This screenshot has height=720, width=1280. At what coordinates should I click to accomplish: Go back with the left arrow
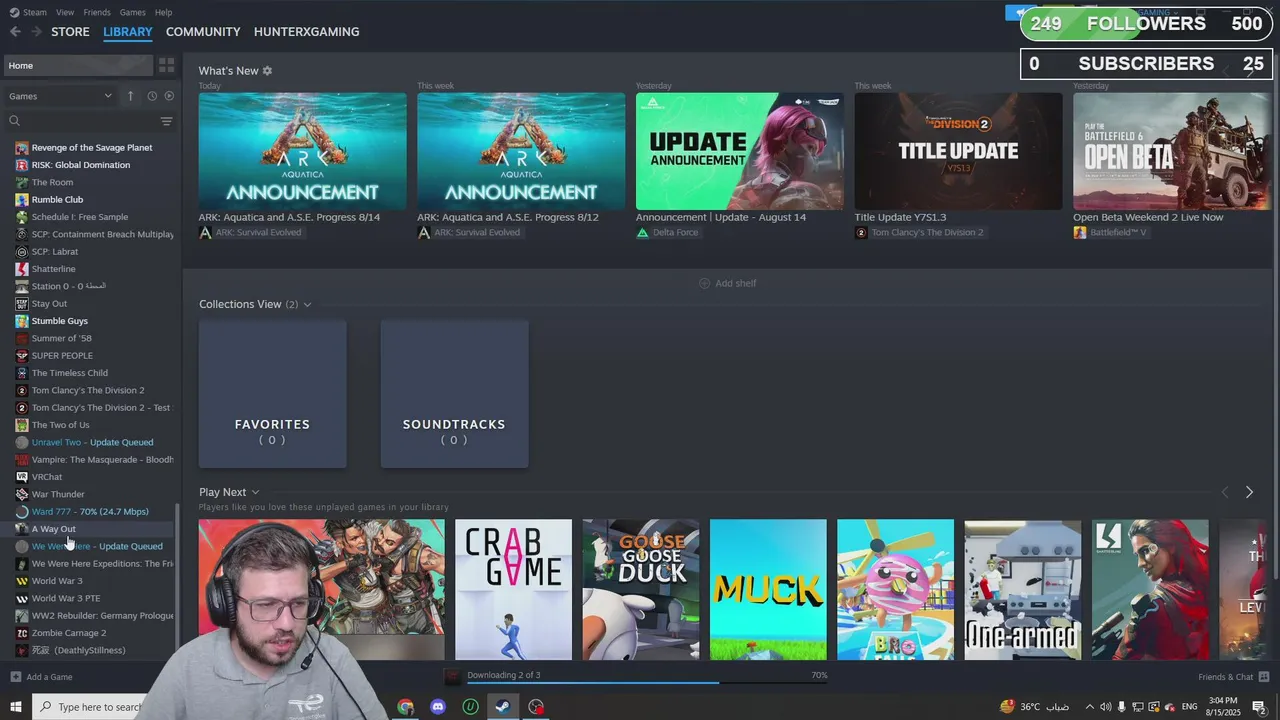(15, 32)
